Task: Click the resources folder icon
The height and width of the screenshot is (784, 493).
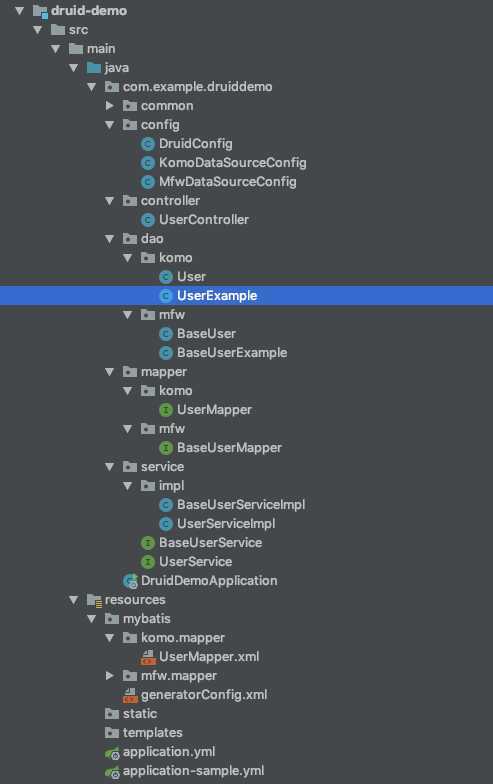Action: click(94, 600)
